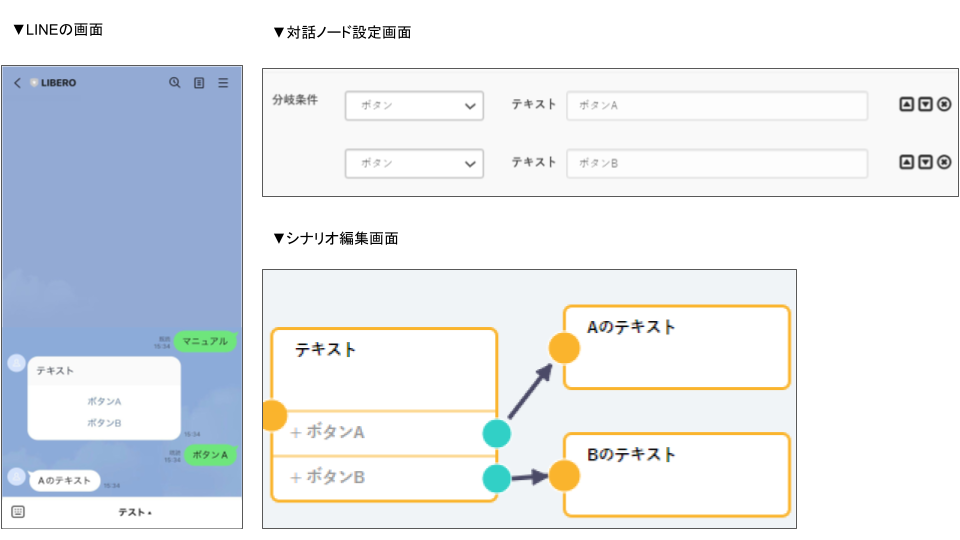Open the hamburger menu in LINE chat
960x540 pixels.
pyautogui.click(x=223, y=83)
